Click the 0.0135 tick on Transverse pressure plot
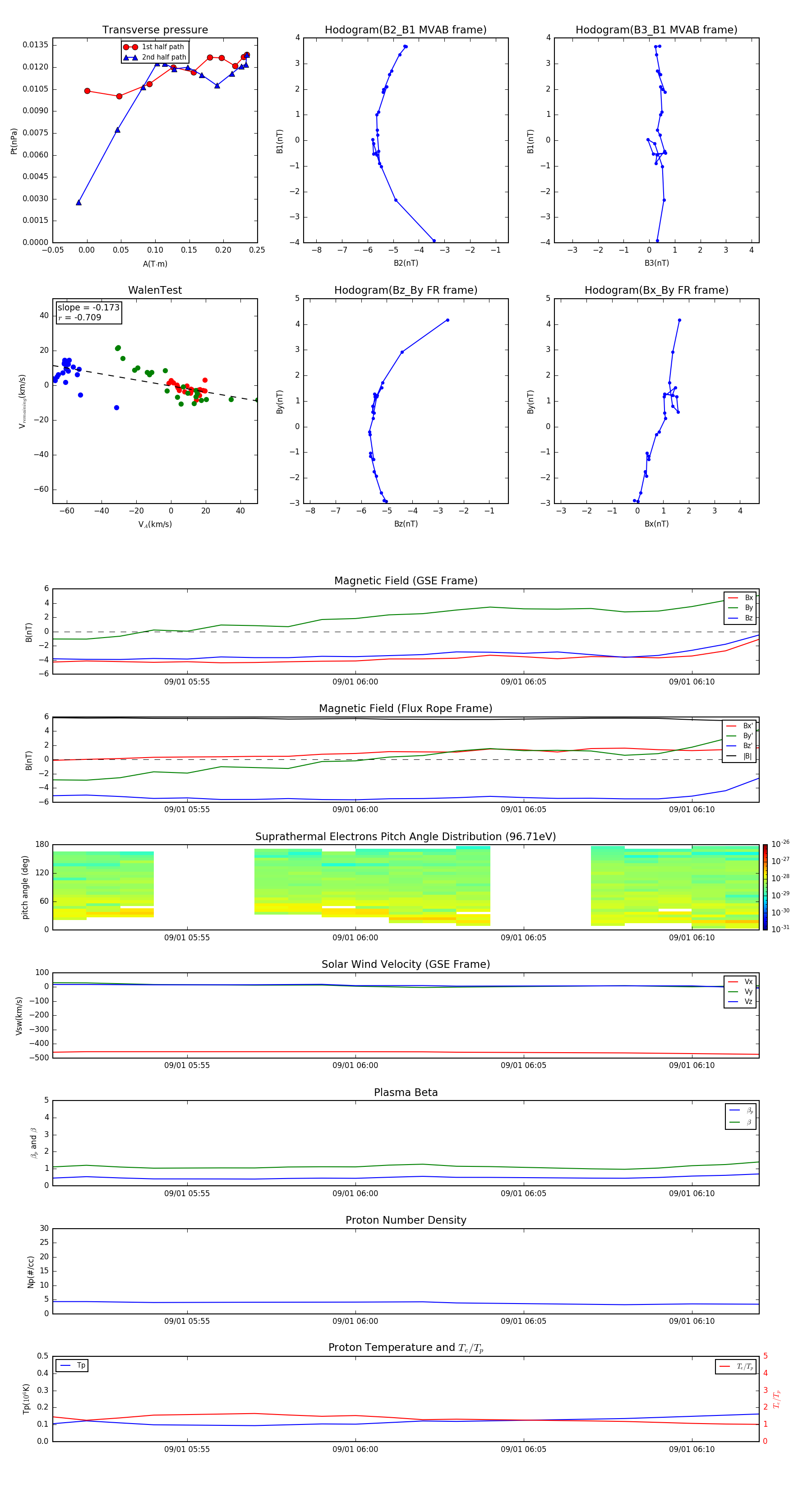Screen dimensions: 812x1489 tap(36, 45)
